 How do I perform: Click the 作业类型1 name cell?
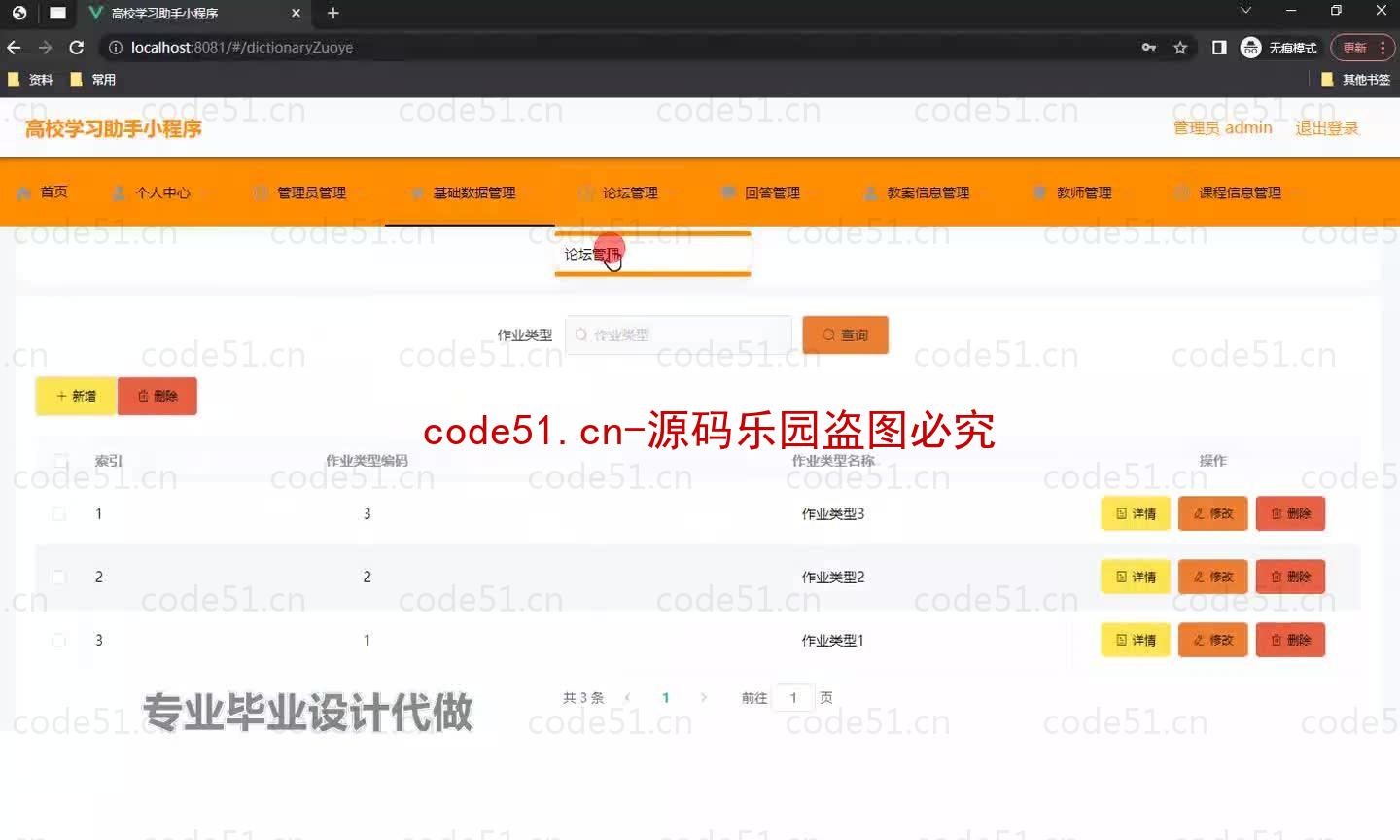[x=833, y=640]
